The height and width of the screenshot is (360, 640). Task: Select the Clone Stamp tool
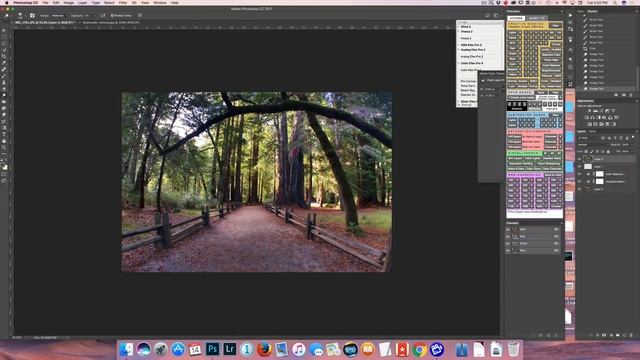[4, 82]
